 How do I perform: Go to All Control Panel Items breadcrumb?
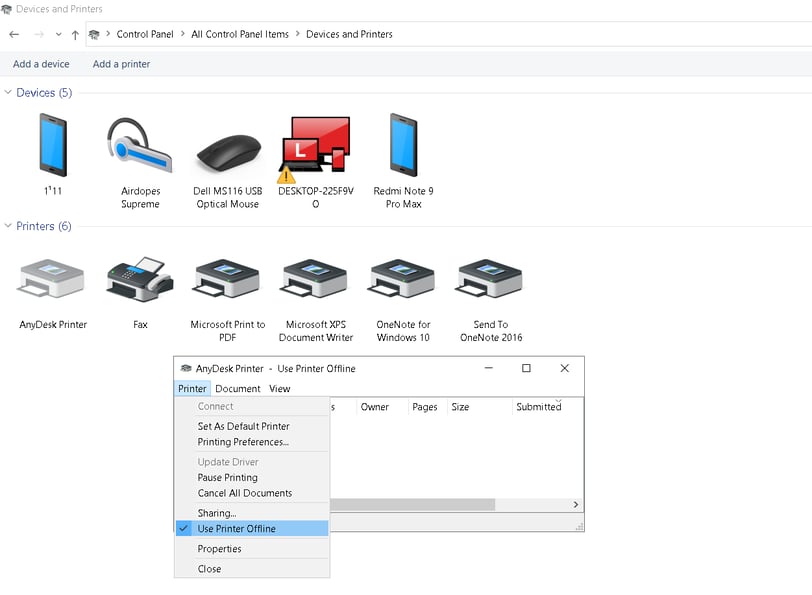pos(240,34)
